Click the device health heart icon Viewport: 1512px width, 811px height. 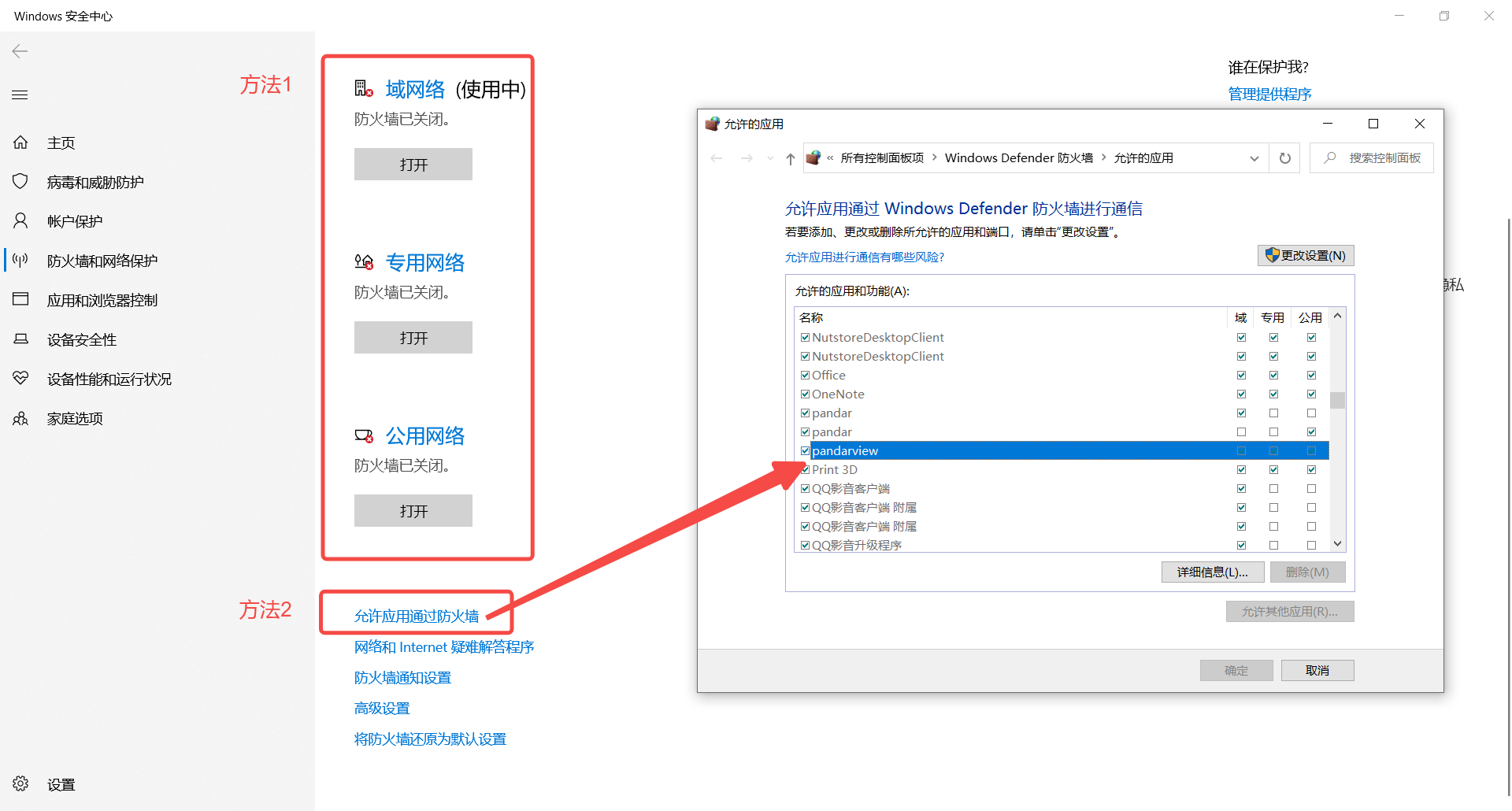click(20, 379)
